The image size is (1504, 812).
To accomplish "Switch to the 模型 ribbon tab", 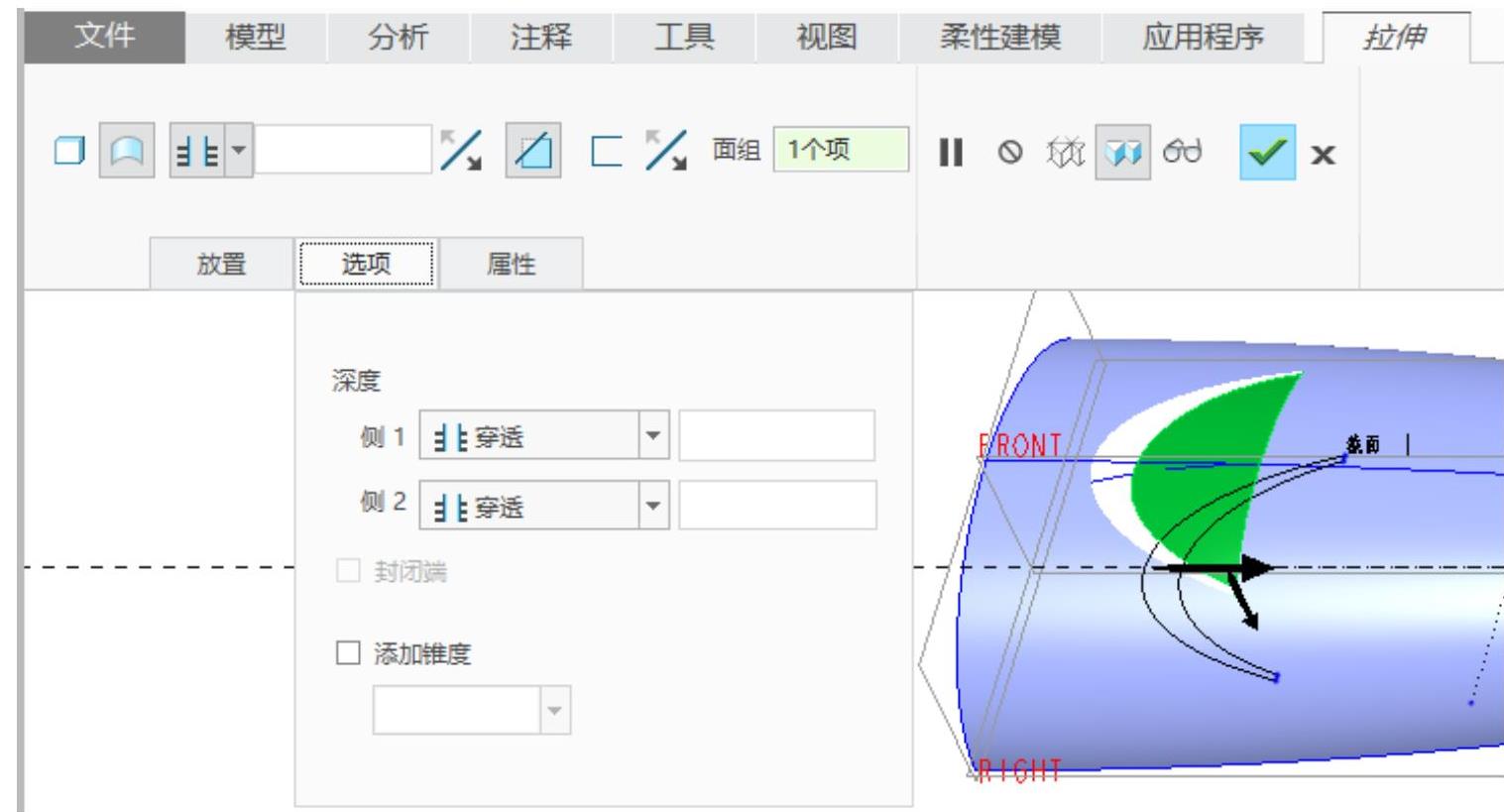I will (256, 38).
